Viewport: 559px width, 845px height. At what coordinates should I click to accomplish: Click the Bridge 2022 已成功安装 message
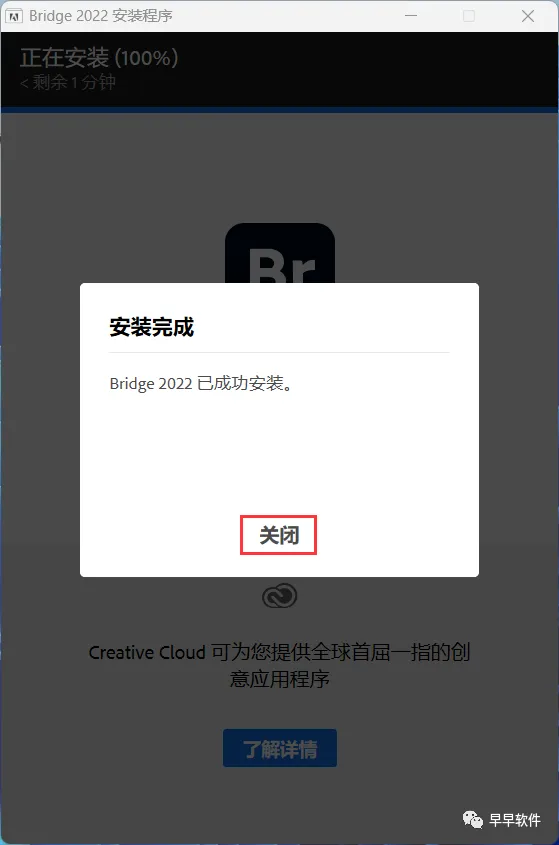(201, 383)
